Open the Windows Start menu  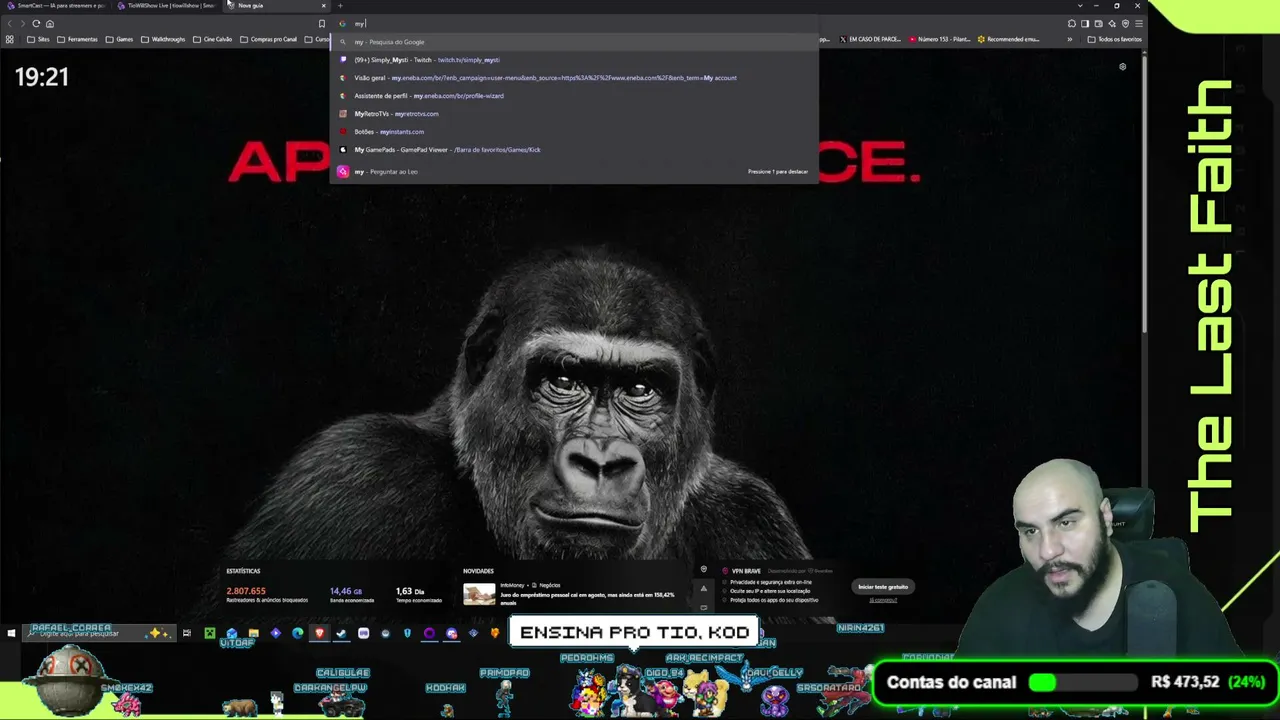pos(11,633)
